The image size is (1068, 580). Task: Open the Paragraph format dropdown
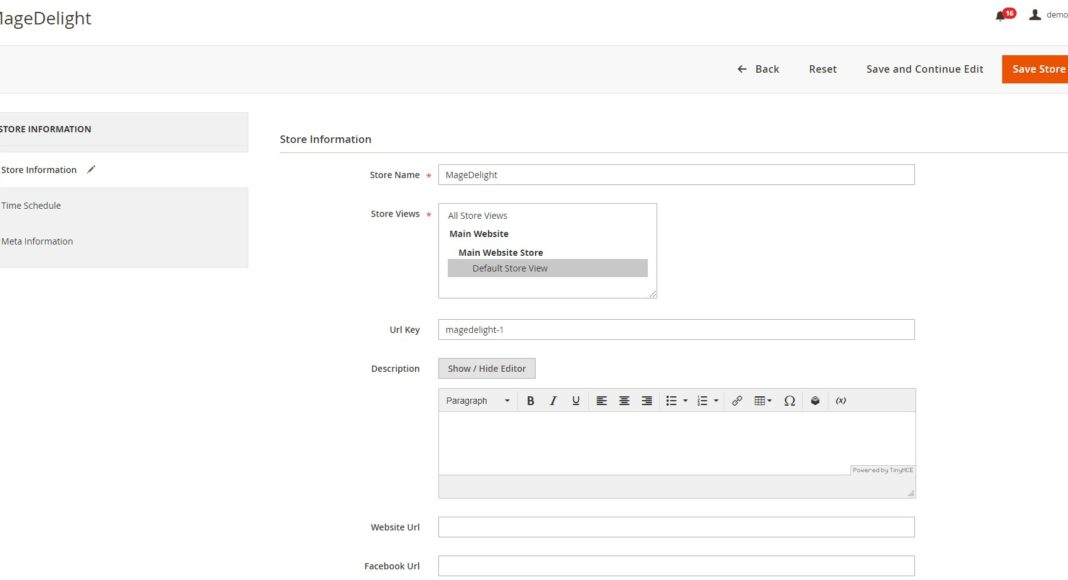point(477,401)
